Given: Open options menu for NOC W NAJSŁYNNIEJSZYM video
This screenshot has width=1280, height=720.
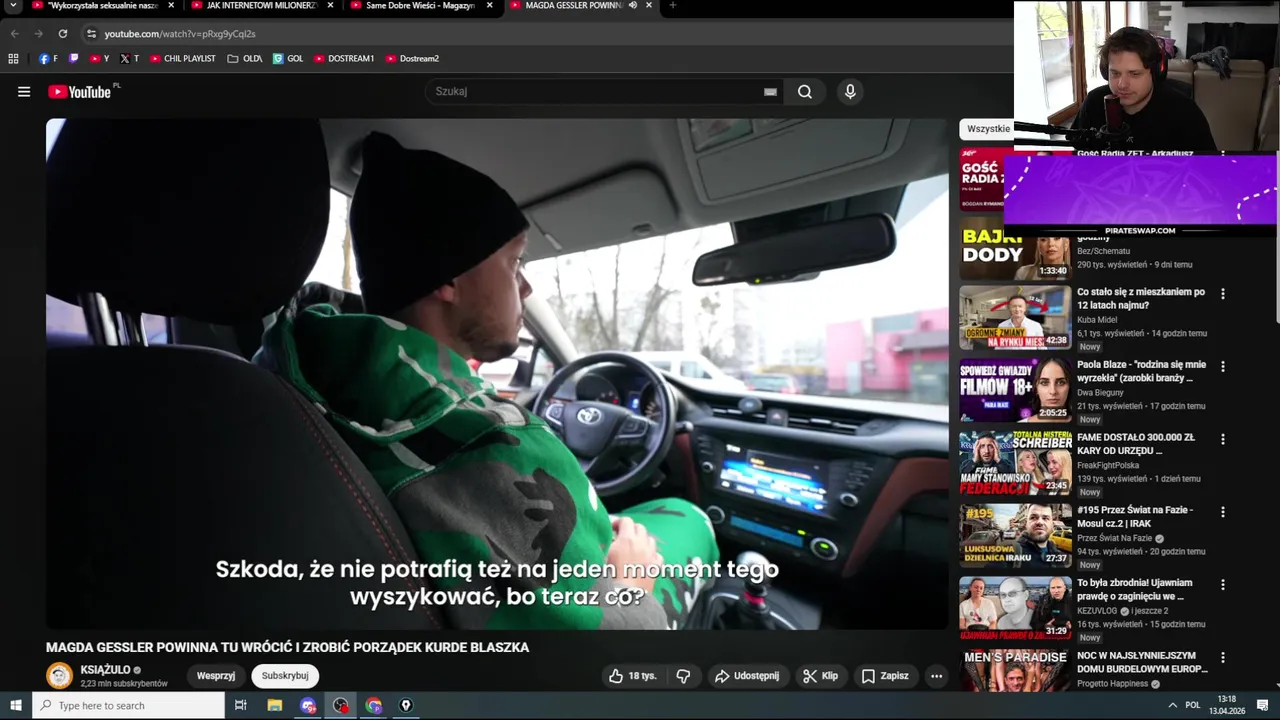Looking at the screenshot, I should pyautogui.click(x=1222, y=657).
